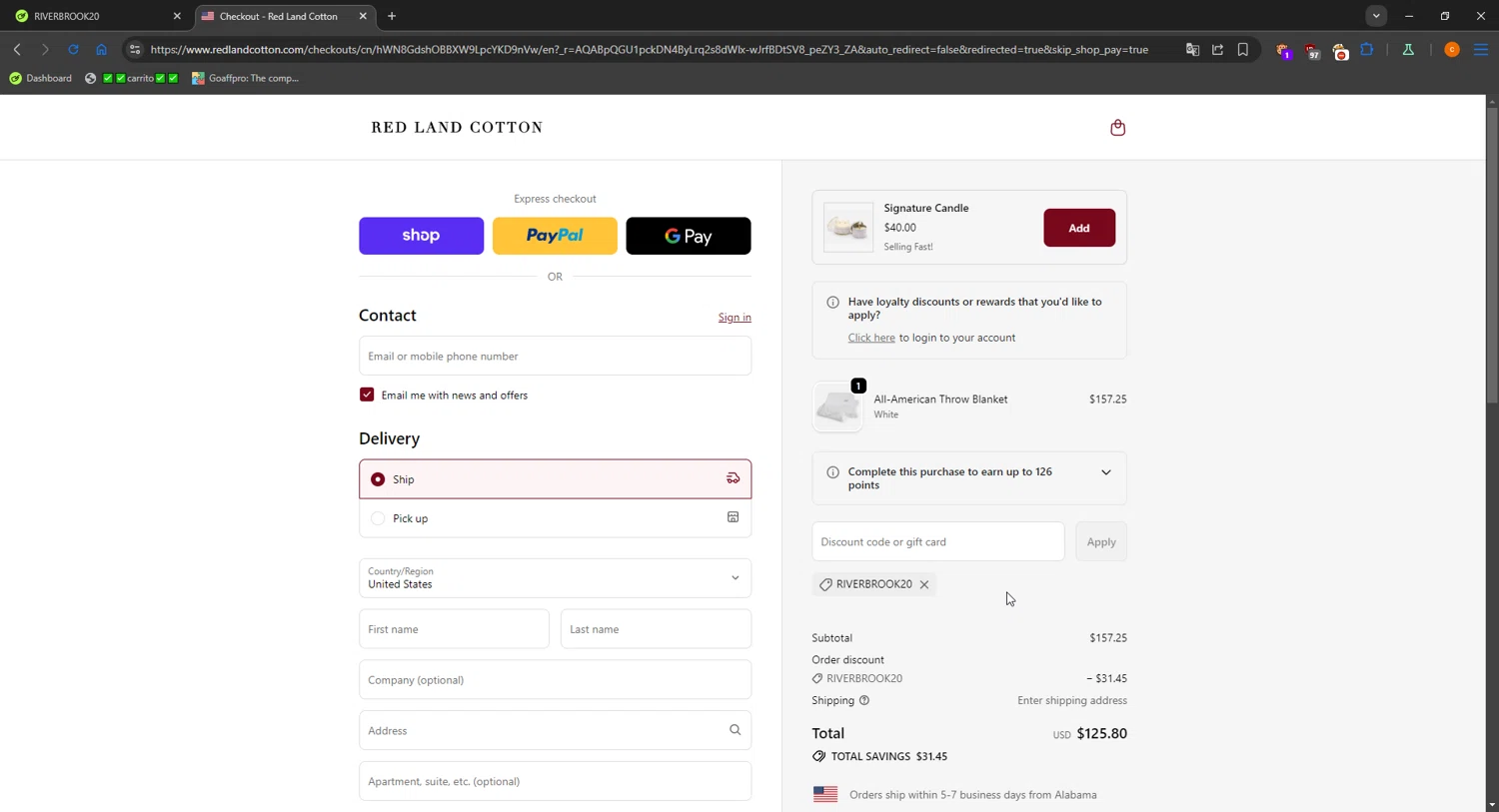Image resolution: width=1499 pixels, height=812 pixels.
Task: Pay with Google Pay express checkout
Action: (x=689, y=236)
